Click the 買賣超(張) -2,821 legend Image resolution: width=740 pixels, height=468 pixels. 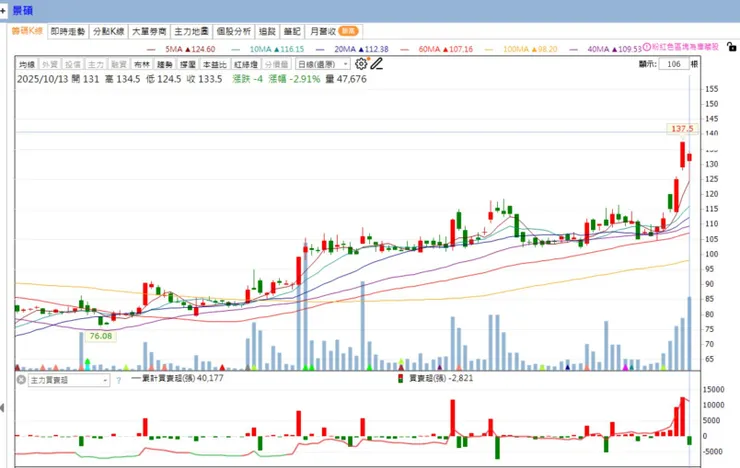435,378
